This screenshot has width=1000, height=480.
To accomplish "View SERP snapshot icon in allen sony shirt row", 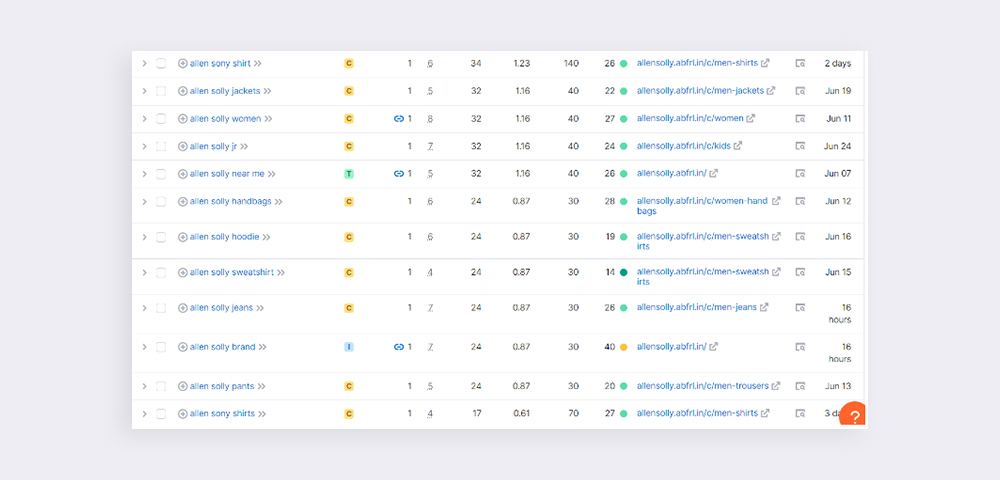I will pyautogui.click(x=800, y=63).
